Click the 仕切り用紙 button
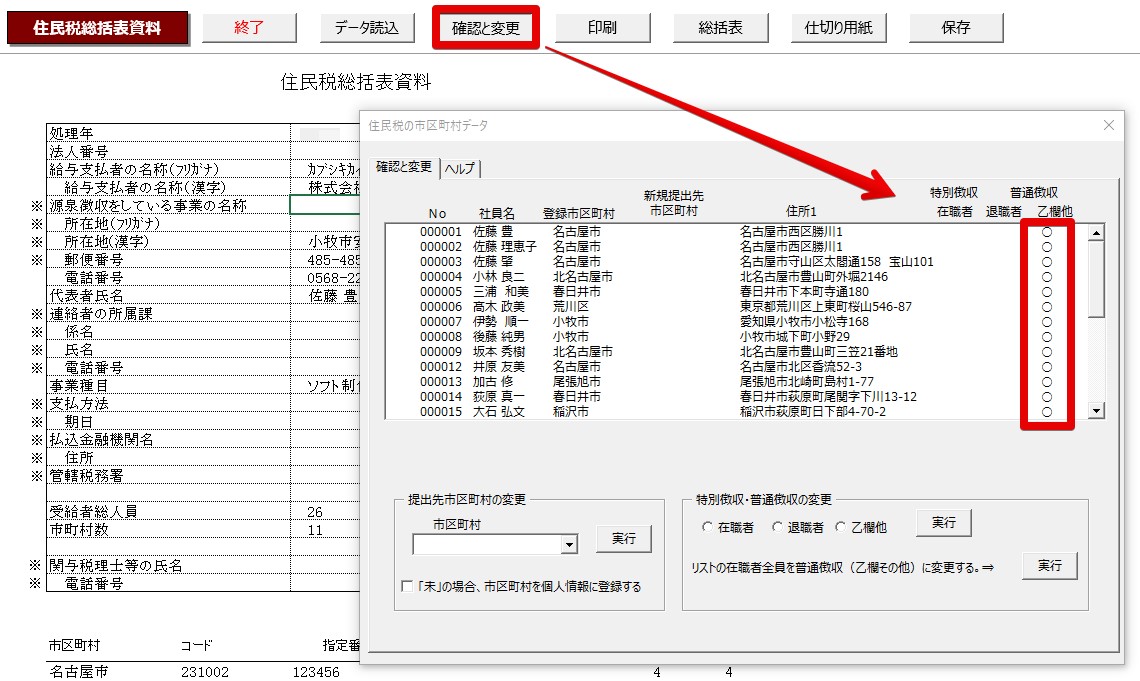 (838, 28)
